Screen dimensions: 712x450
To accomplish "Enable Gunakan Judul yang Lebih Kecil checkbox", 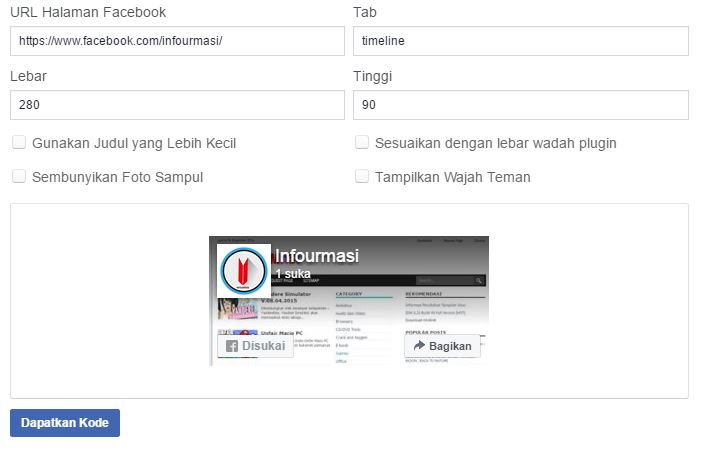I will 19,142.
